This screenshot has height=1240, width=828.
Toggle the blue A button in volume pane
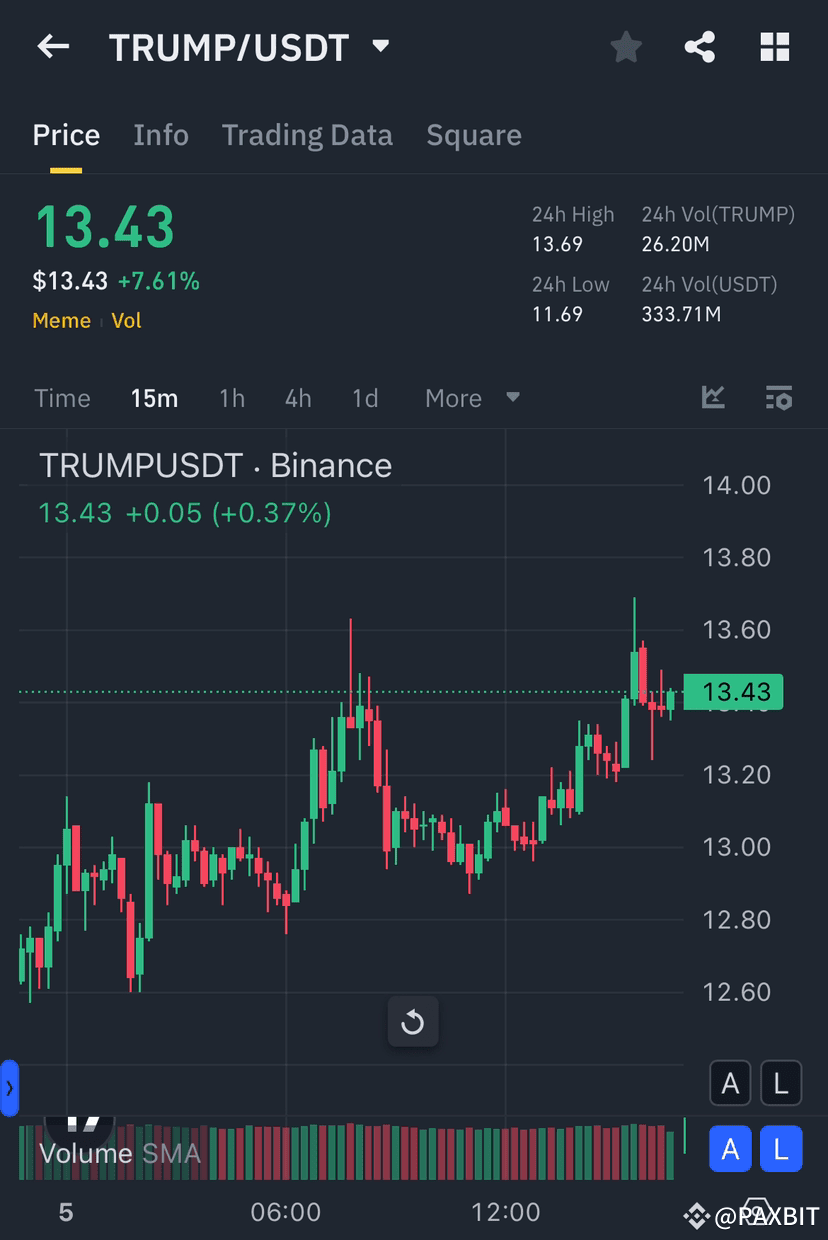(x=731, y=1150)
